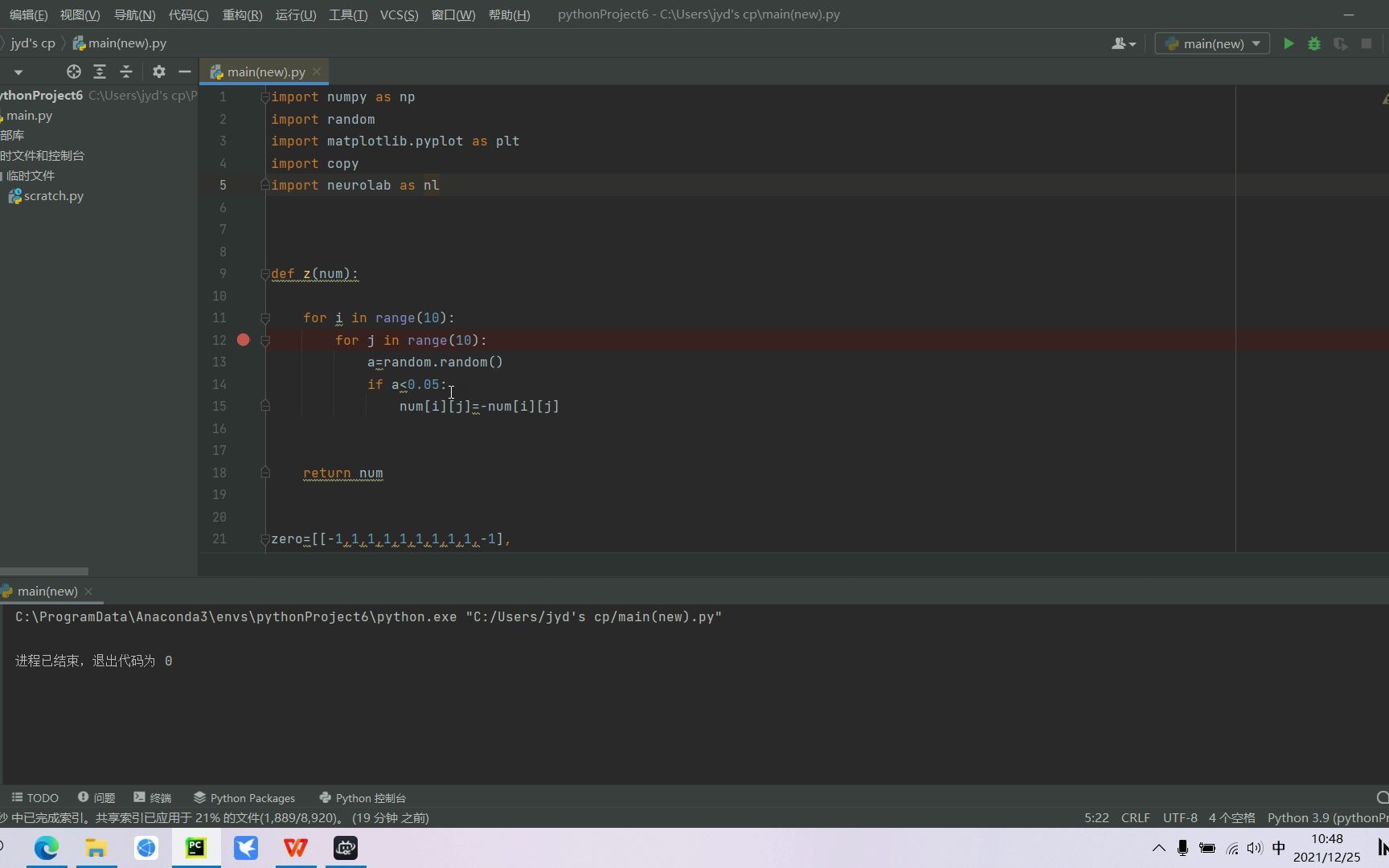
Task: Fold the for i loop at line 11
Action: point(265,318)
